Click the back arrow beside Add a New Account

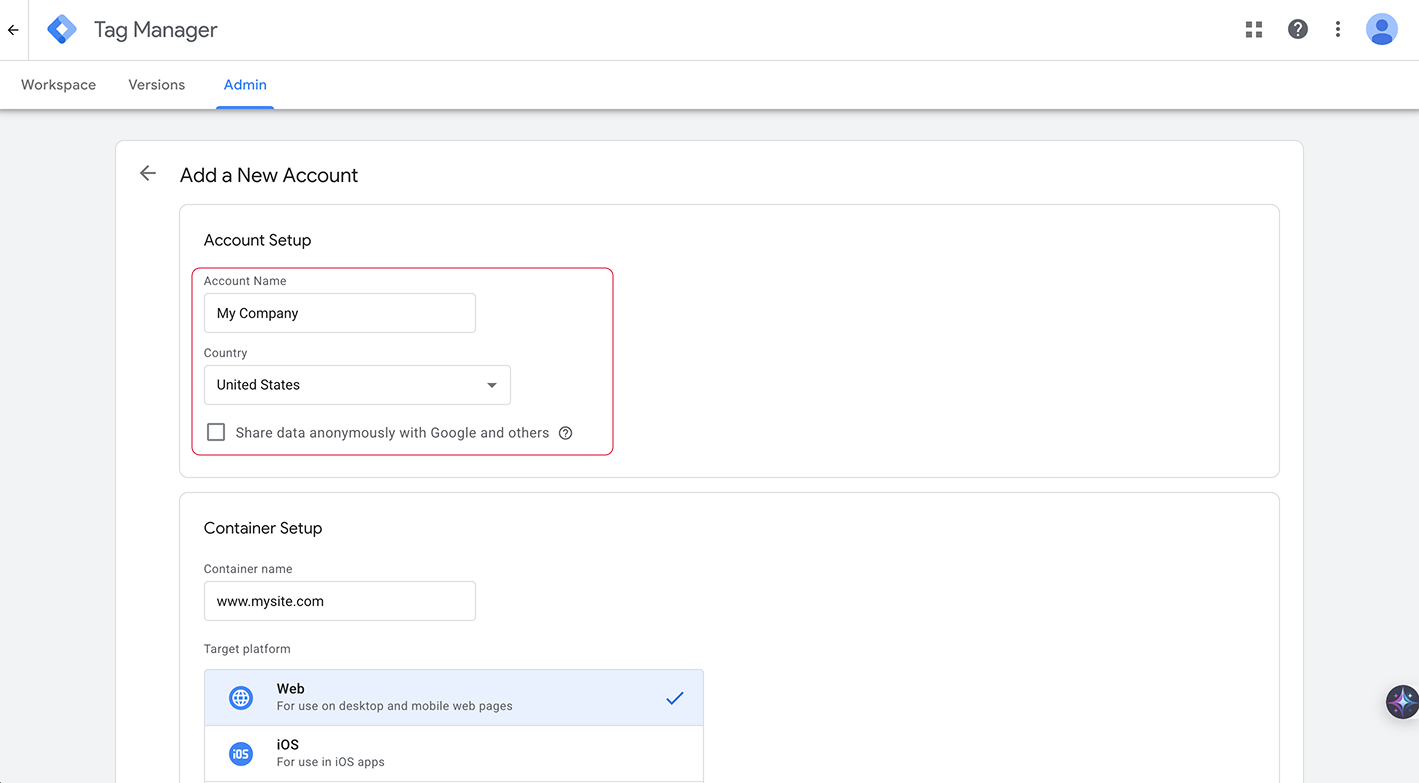148,174
